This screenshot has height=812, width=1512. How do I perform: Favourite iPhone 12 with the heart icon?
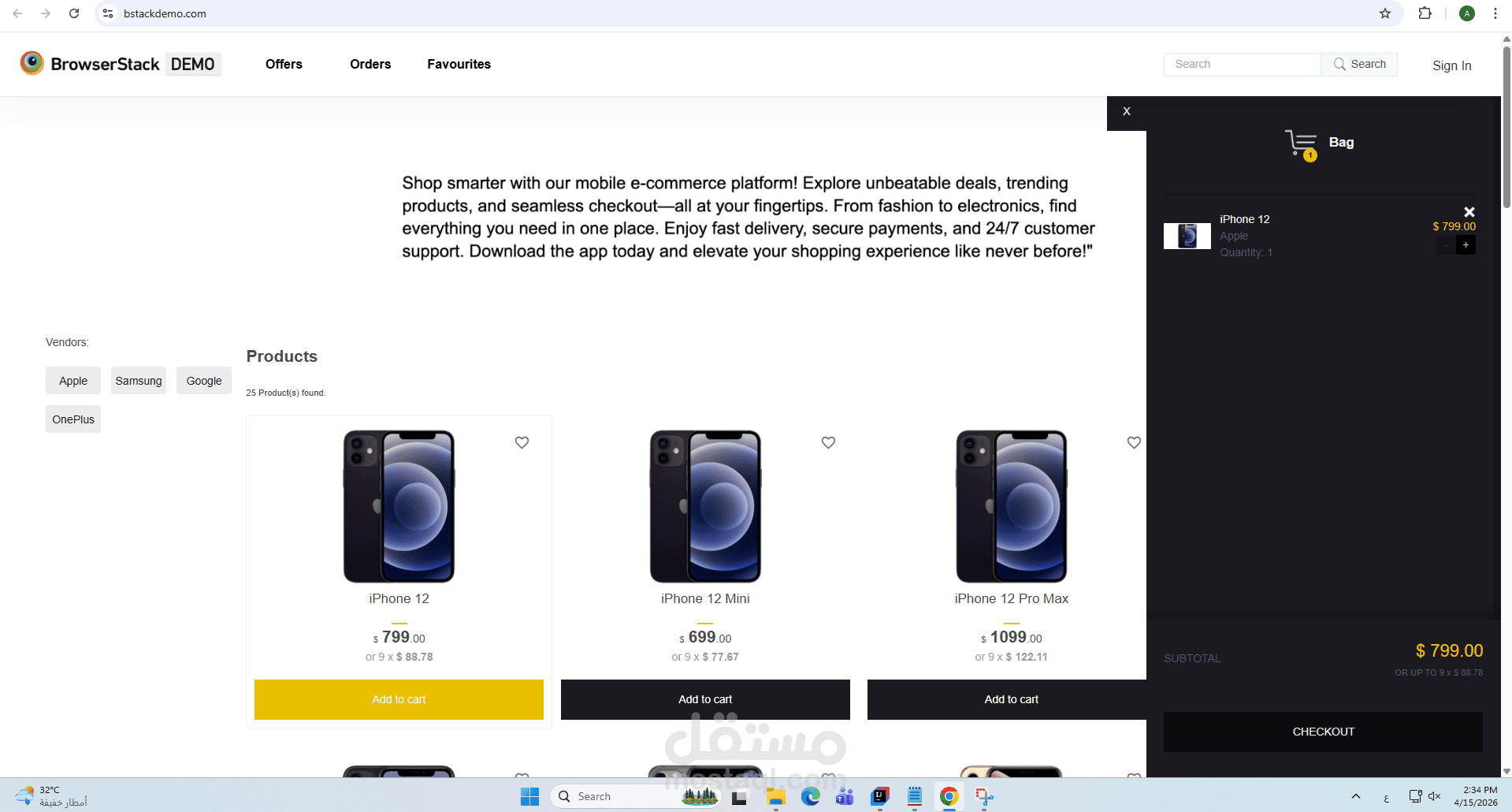point(522,443)
